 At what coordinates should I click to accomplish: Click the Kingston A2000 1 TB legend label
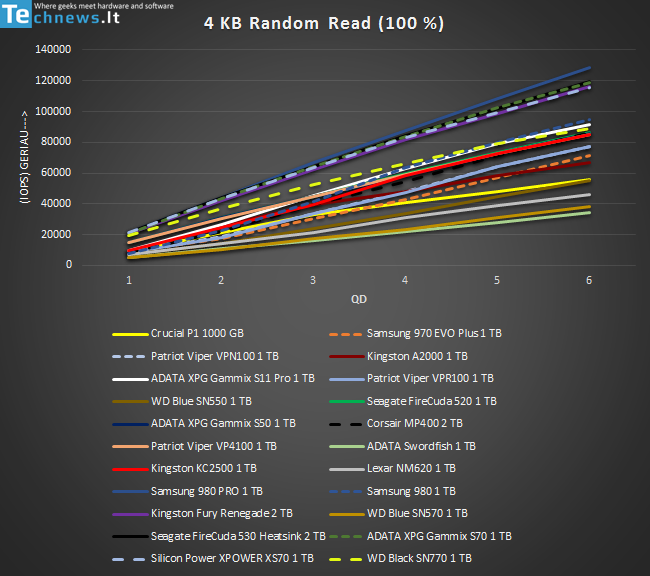[x=417, y=357]
